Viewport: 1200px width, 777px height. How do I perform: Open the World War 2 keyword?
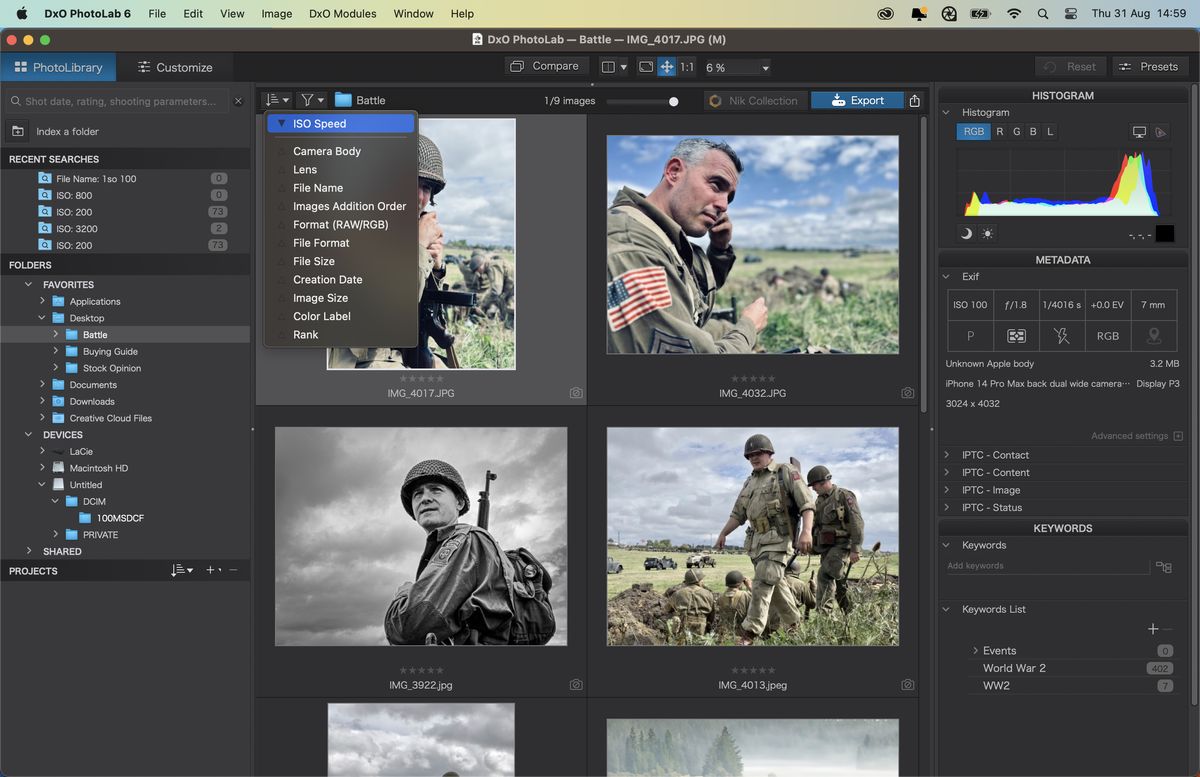(x=1014, y=668)
